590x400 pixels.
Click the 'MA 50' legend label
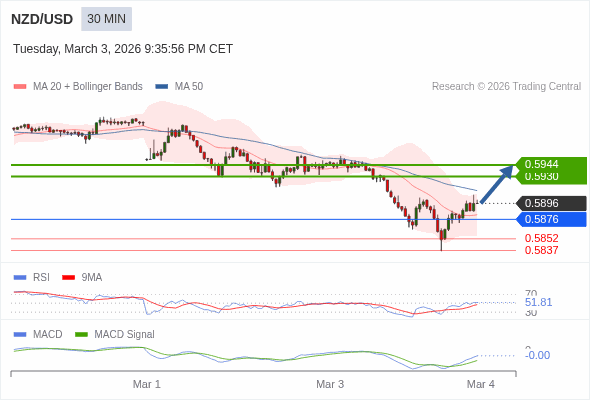189,87
